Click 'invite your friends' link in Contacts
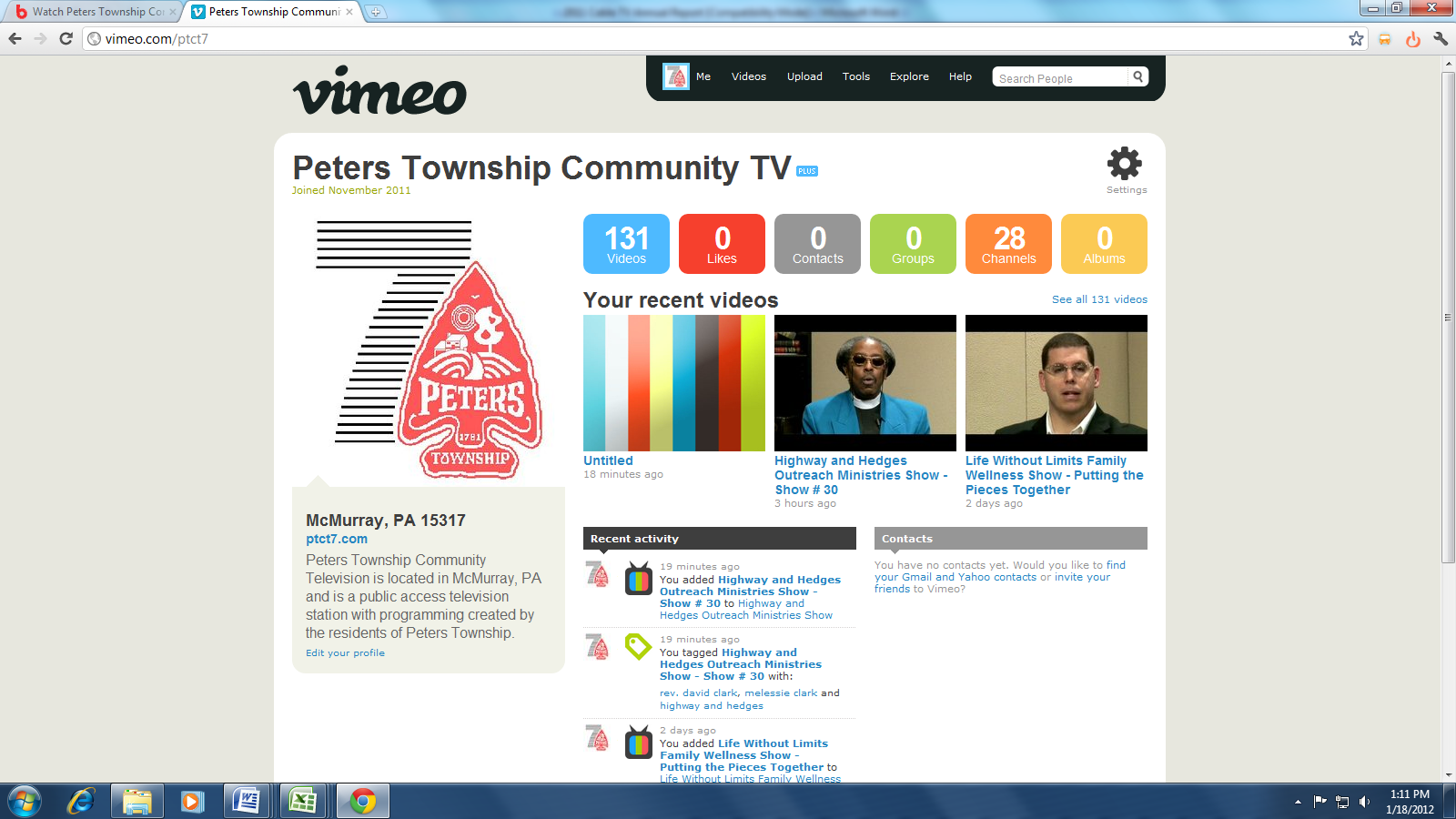 pyautogui.click(x=993, y=582)
